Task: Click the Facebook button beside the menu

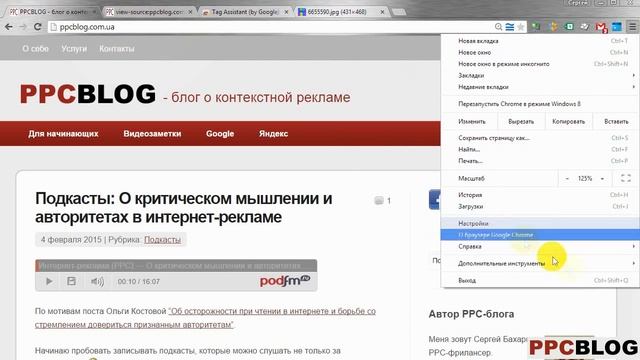Action: [434, 200]
